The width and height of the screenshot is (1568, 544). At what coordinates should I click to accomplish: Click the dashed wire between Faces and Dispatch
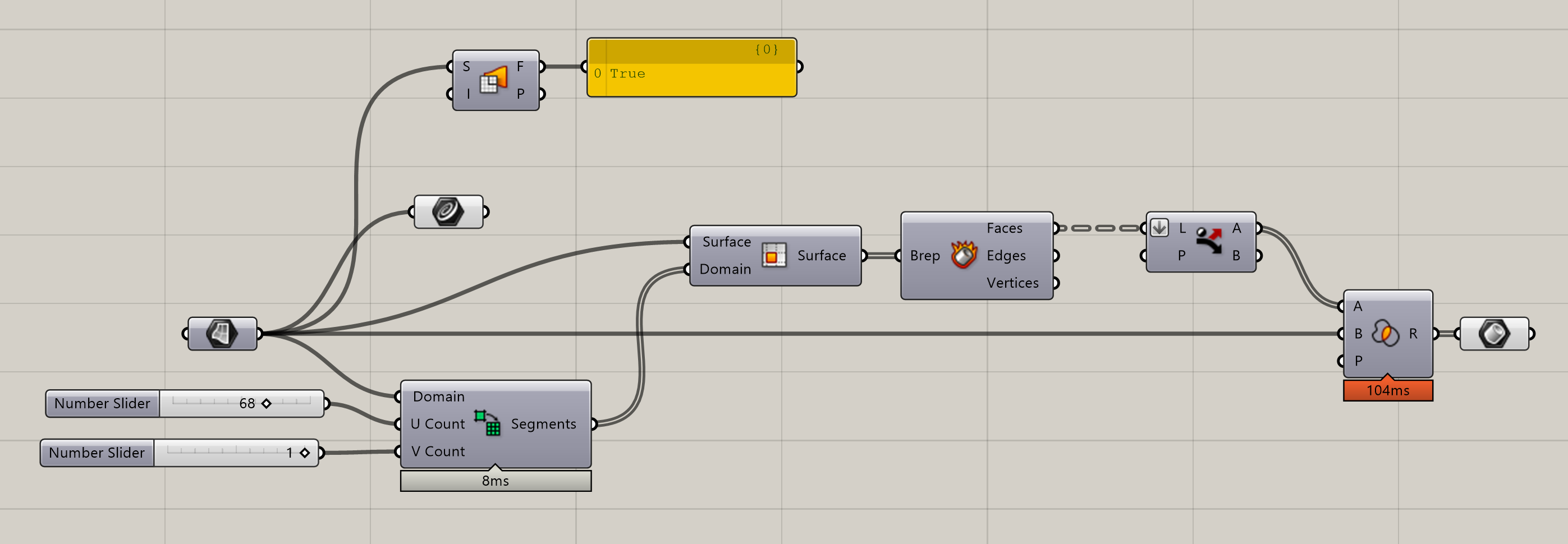coord(1102,228)
